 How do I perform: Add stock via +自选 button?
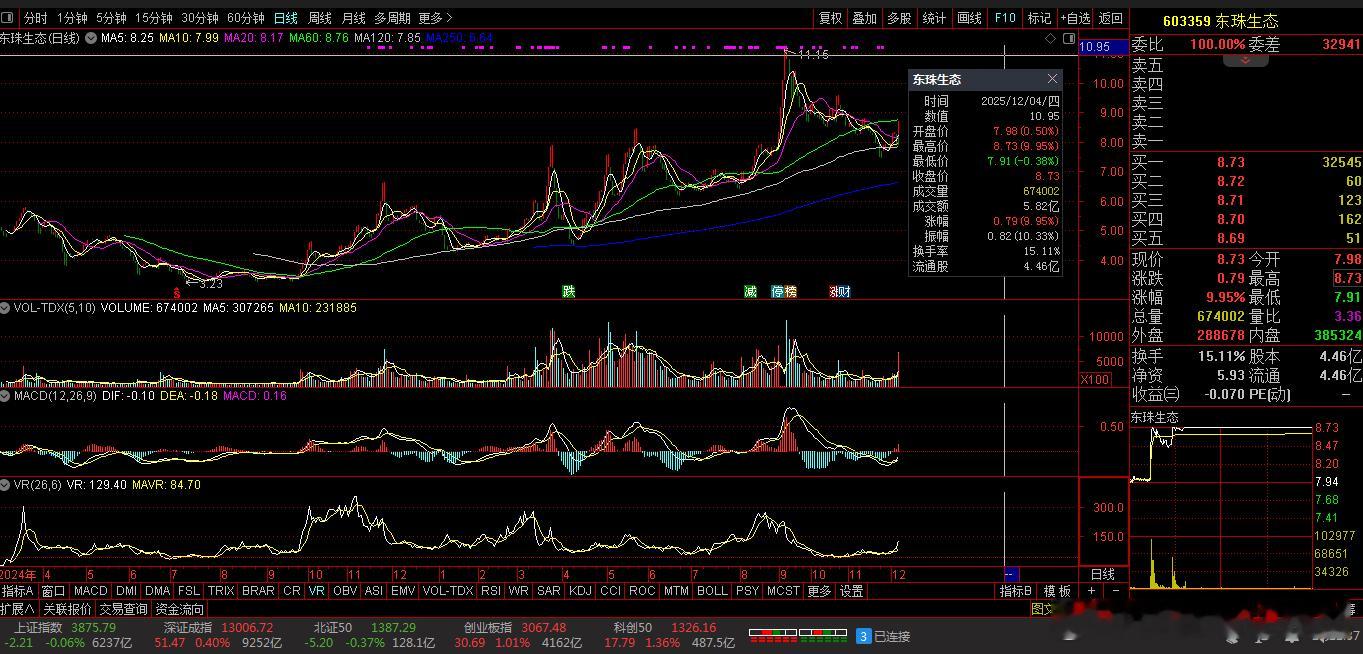1075,18
